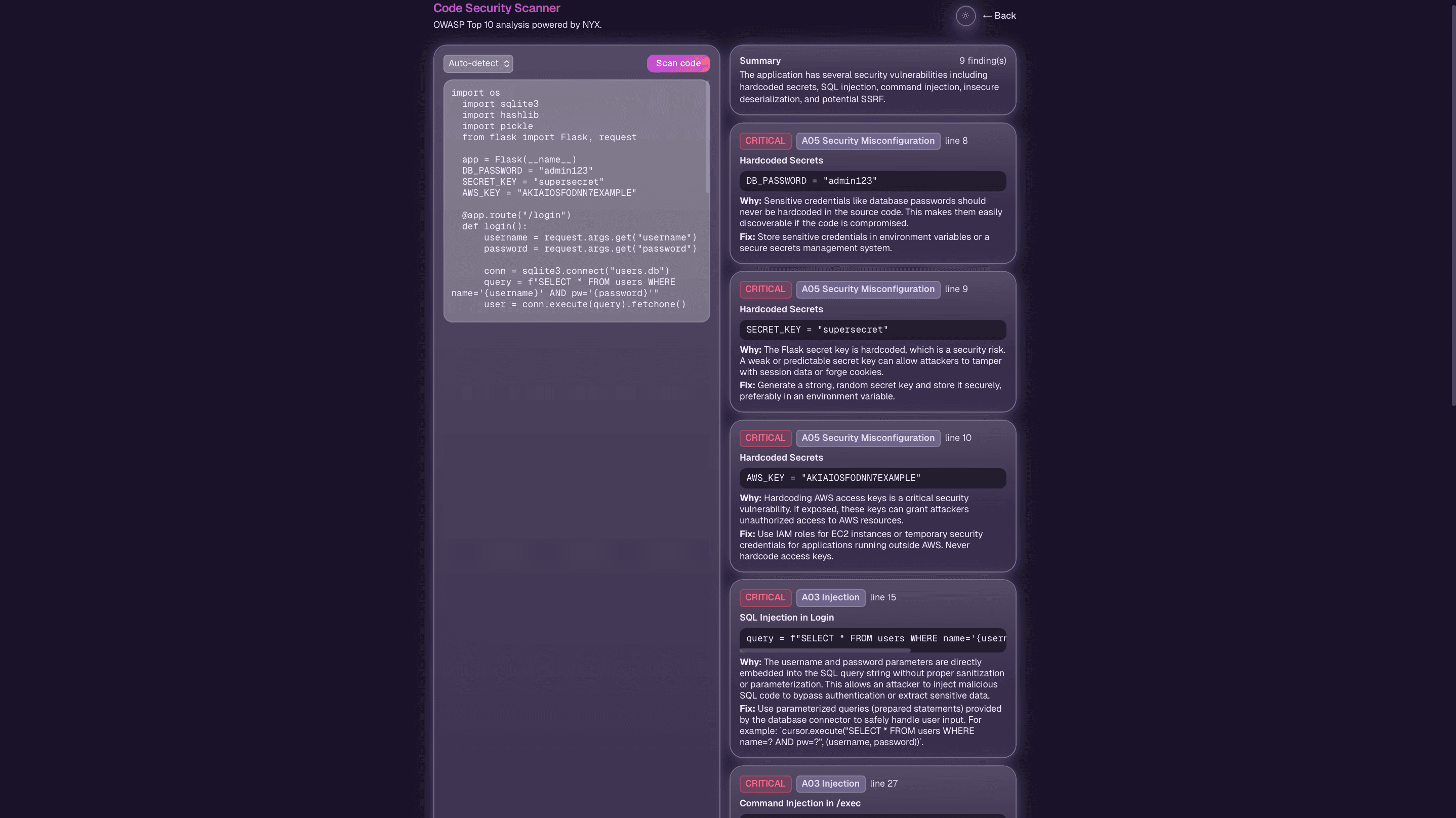1456x818 pixels.
Task: Click the 'import pickle' line in the code editor
Action: (497, 126)
